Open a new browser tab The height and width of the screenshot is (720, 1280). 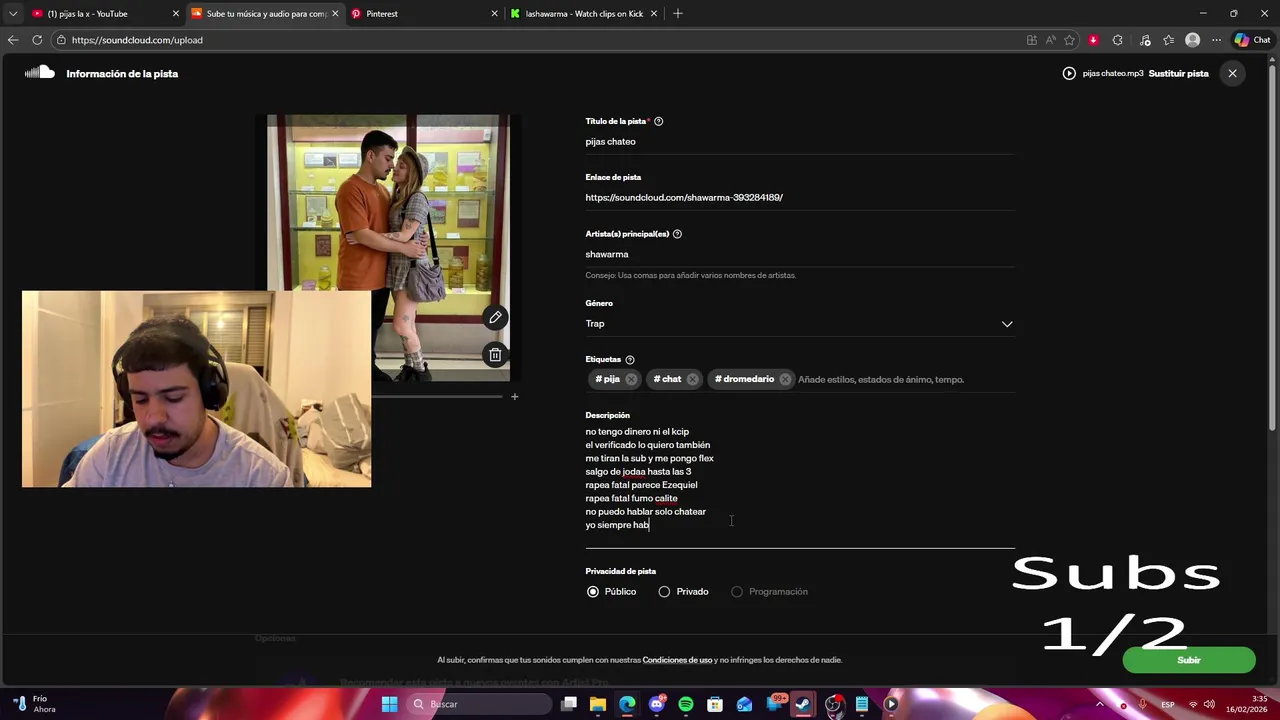coord(678,13)
